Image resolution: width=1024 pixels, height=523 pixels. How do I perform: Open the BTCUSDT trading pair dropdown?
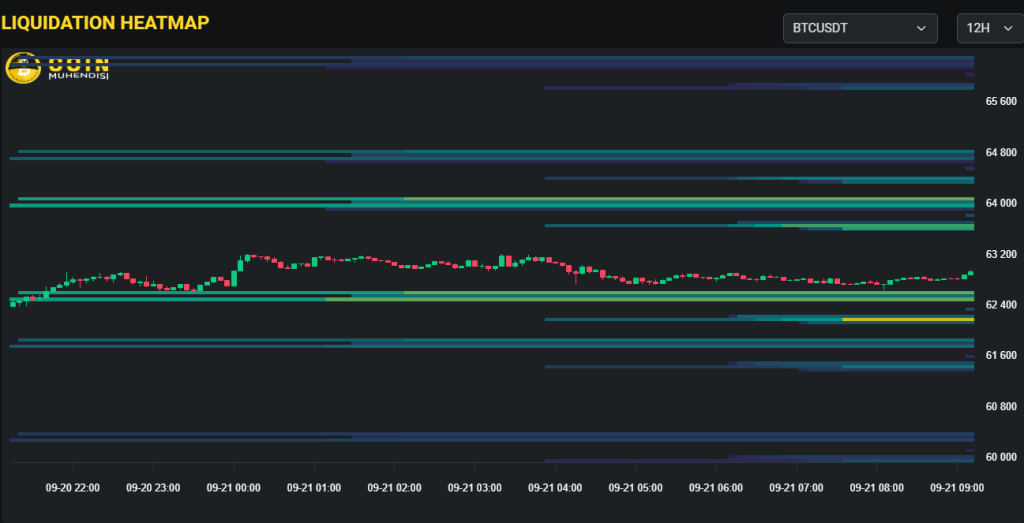(859, 28)
